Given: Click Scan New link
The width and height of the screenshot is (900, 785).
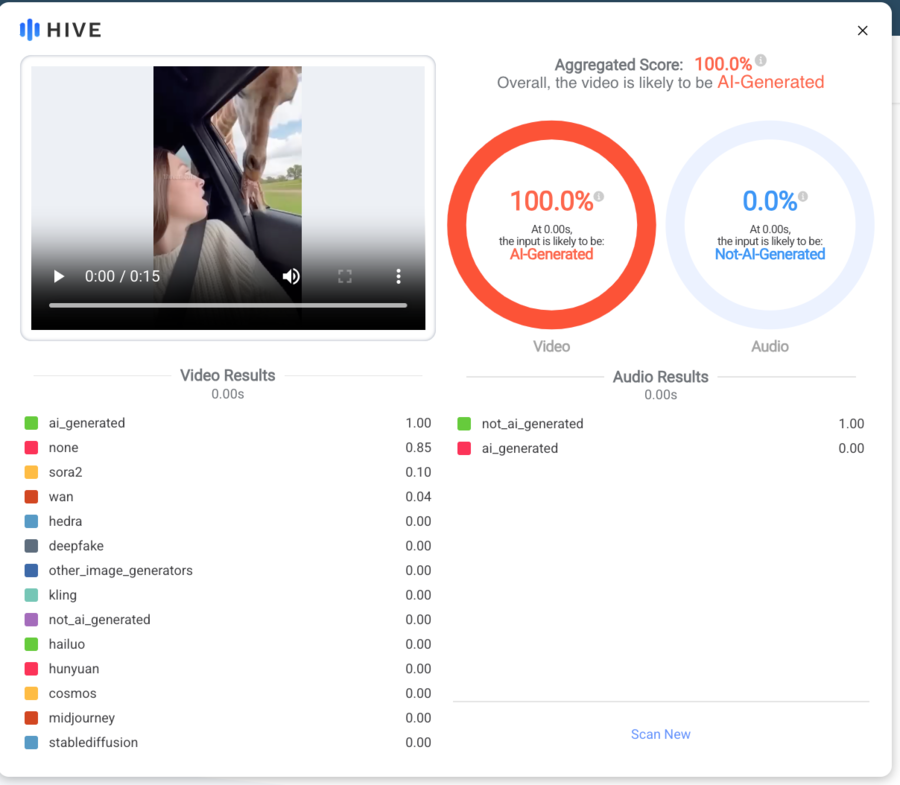Looking at the screenshot, I should point(660,734).
